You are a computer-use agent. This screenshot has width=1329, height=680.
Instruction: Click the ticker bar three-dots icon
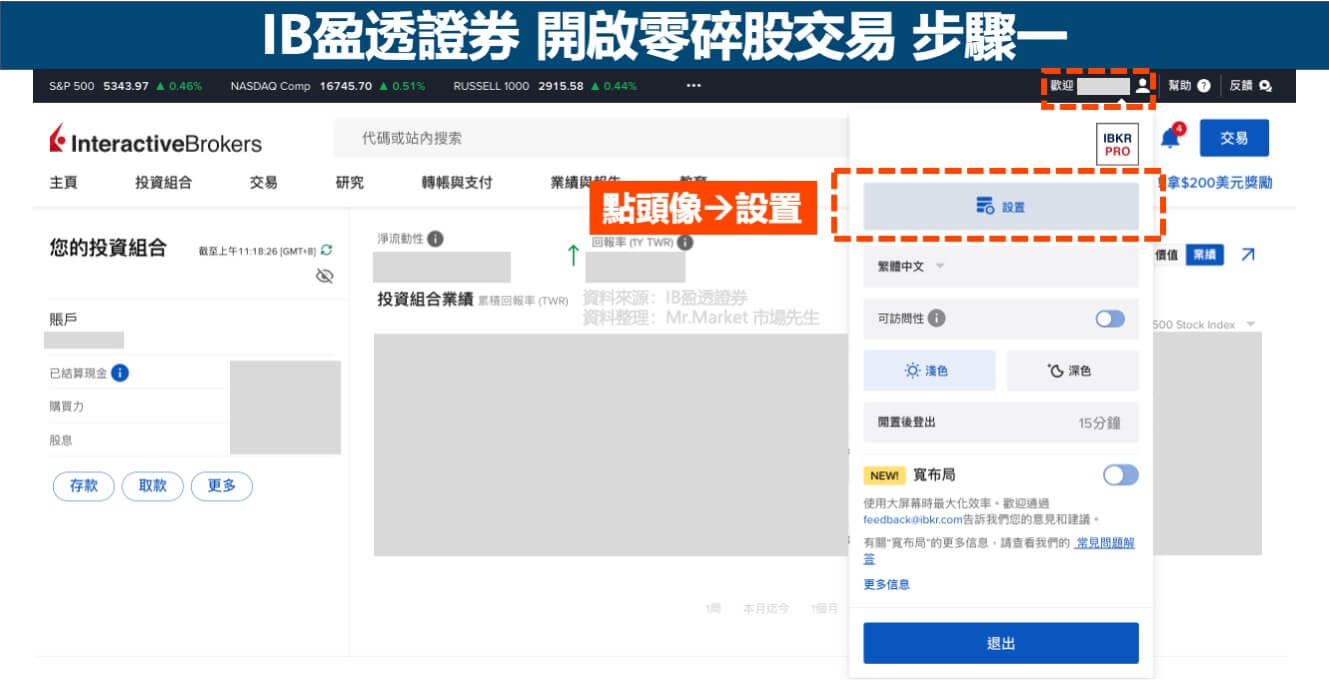[x=694, y=86]
